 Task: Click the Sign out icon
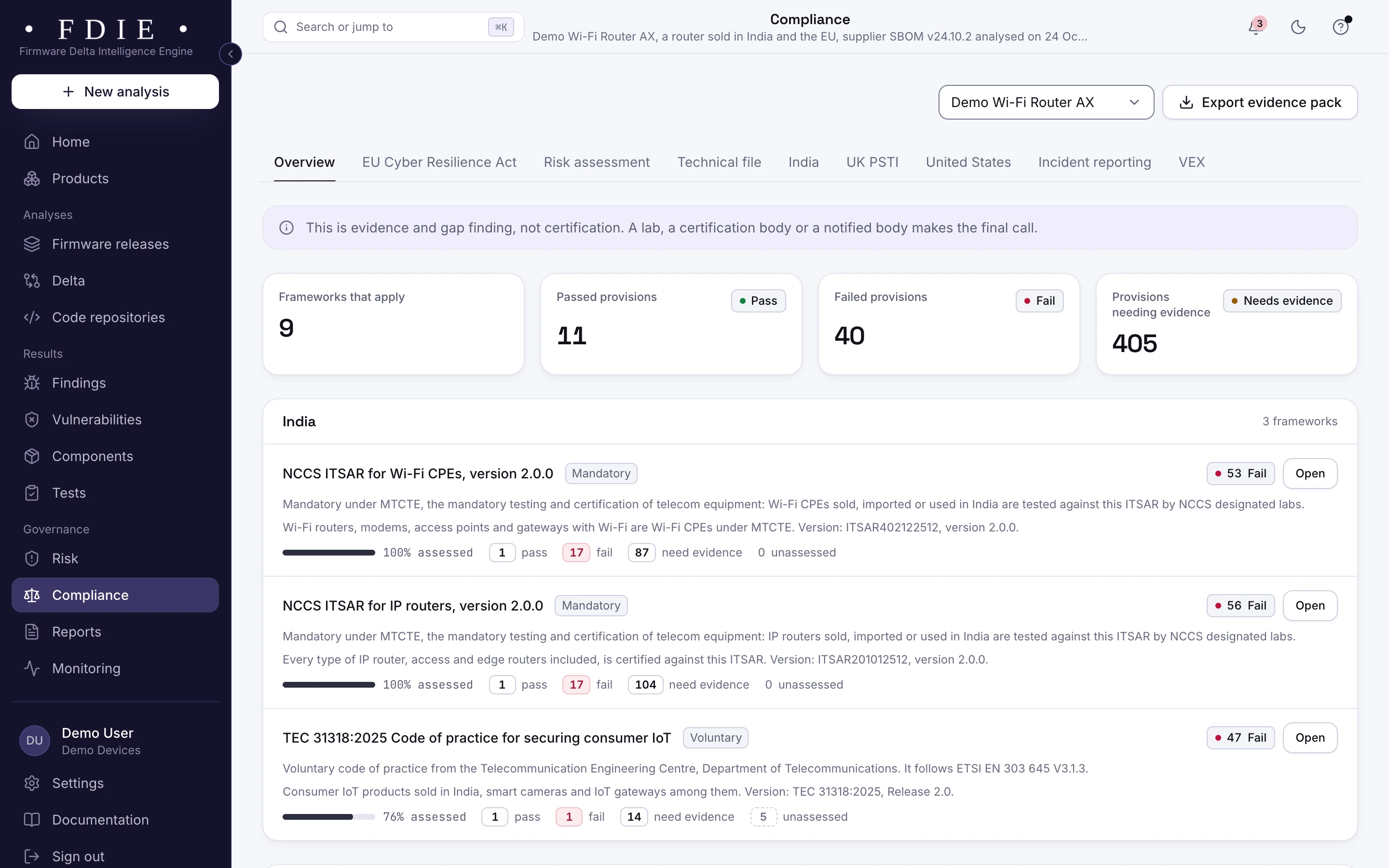(x=32, y=856)
